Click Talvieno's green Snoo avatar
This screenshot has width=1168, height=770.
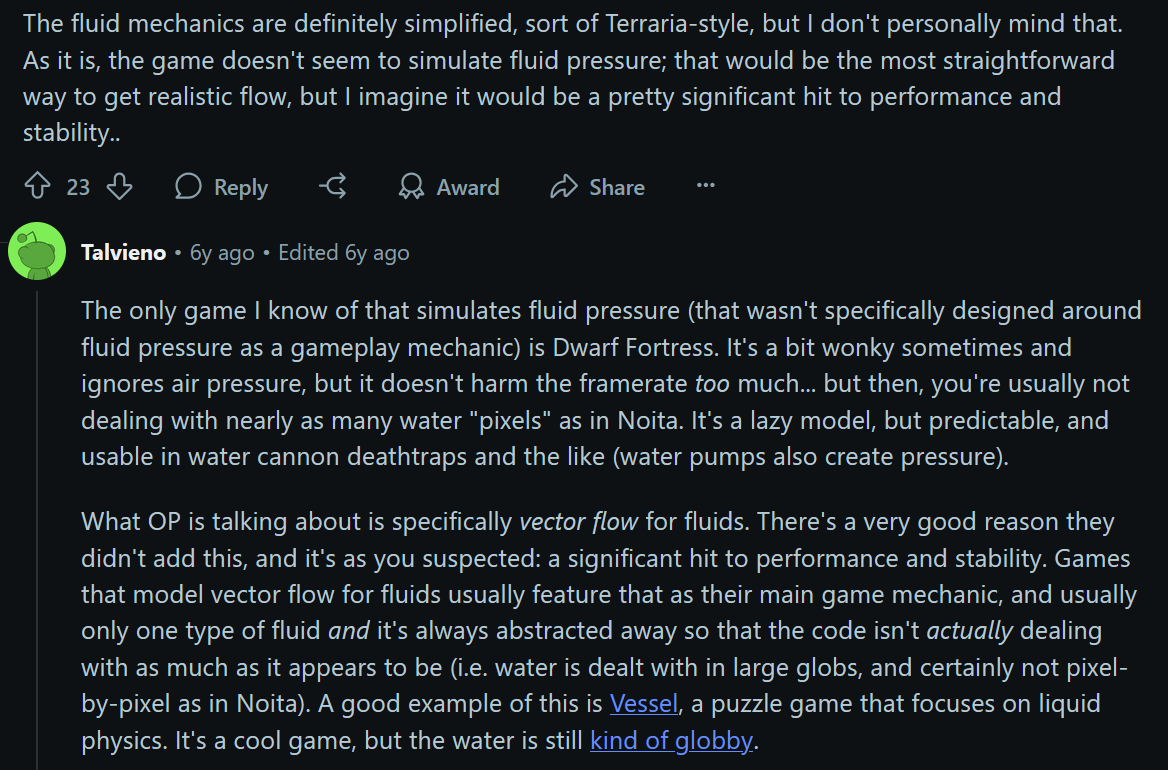[37, 251]
